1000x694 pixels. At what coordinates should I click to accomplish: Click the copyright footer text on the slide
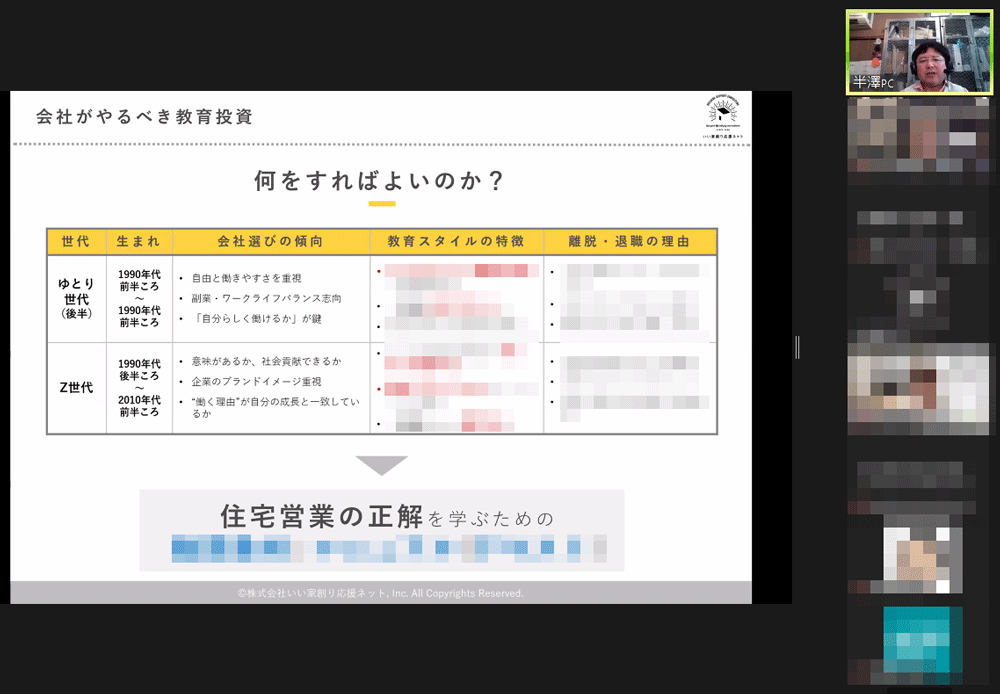point(381,593)
